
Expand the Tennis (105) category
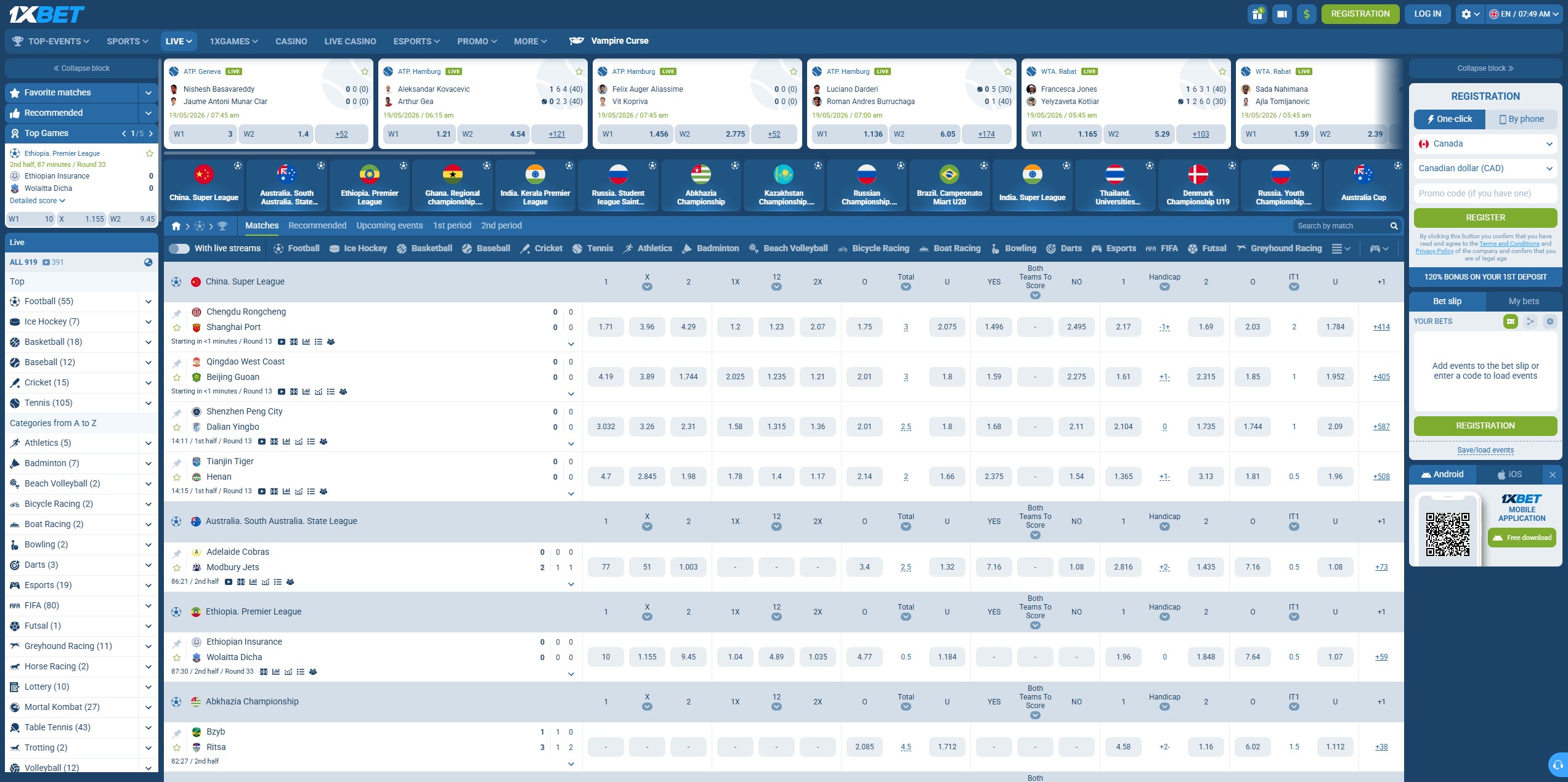tap(148, 403)
